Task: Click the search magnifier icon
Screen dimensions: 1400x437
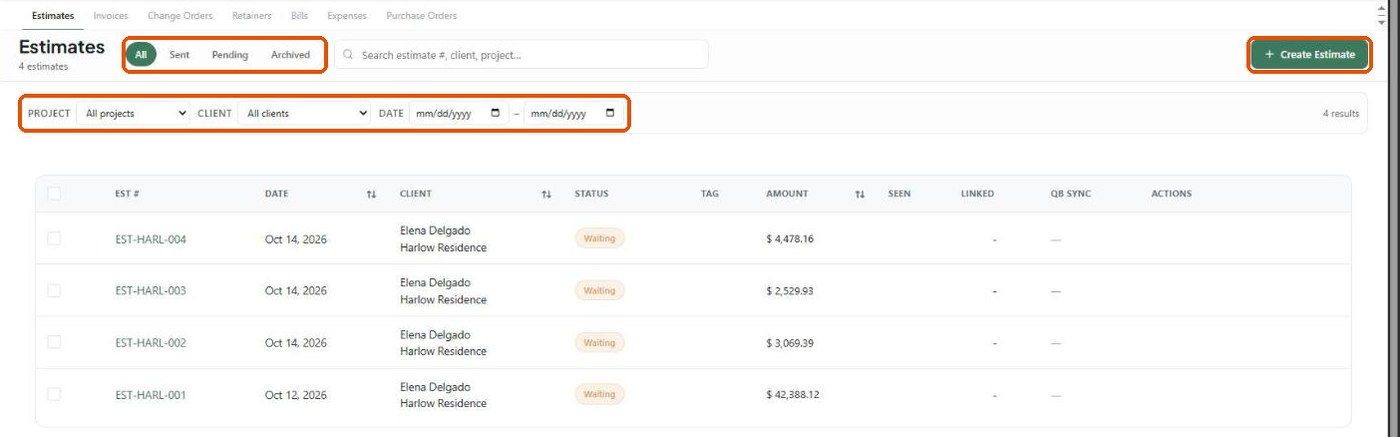Action: (348, 55)
